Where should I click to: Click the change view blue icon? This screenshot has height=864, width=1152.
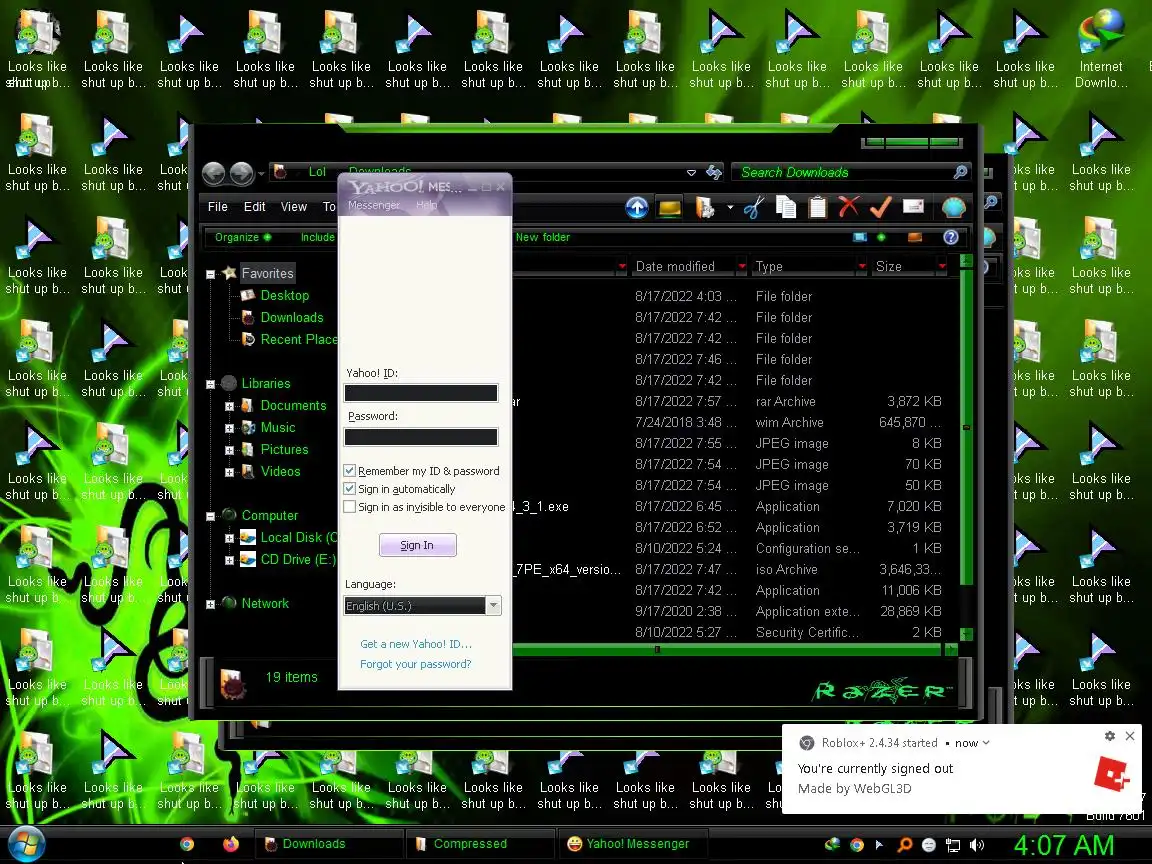[860, 237]
